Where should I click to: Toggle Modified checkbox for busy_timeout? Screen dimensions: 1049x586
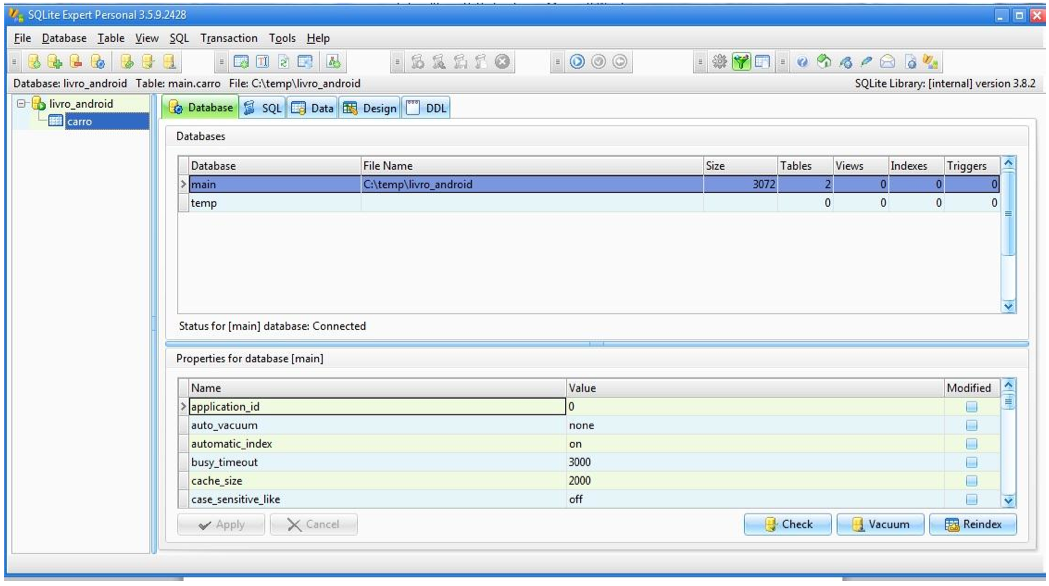(x=971, y=462)
